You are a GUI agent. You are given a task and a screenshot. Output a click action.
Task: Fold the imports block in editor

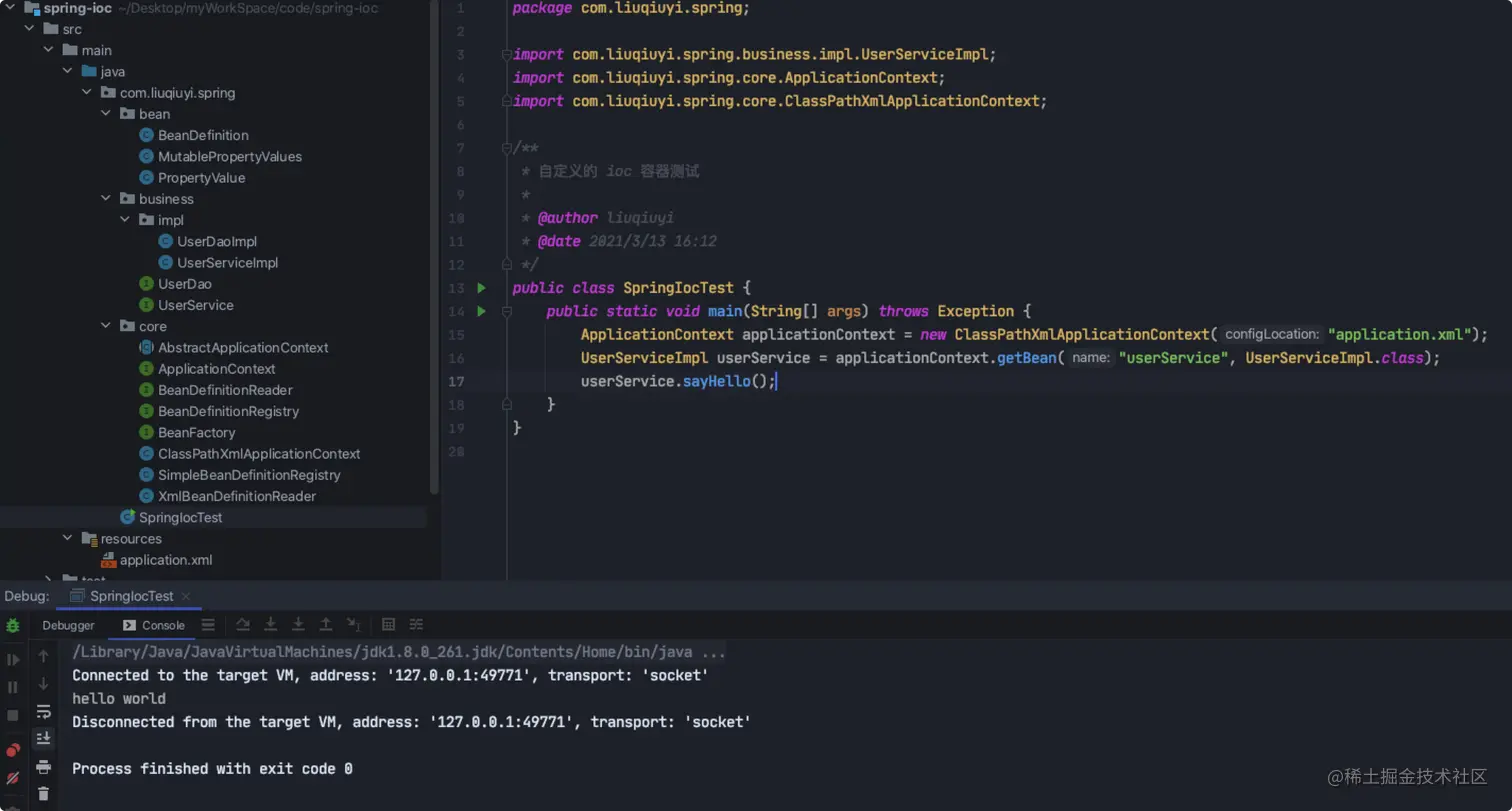pyautogui.click(x=507, y=55)
